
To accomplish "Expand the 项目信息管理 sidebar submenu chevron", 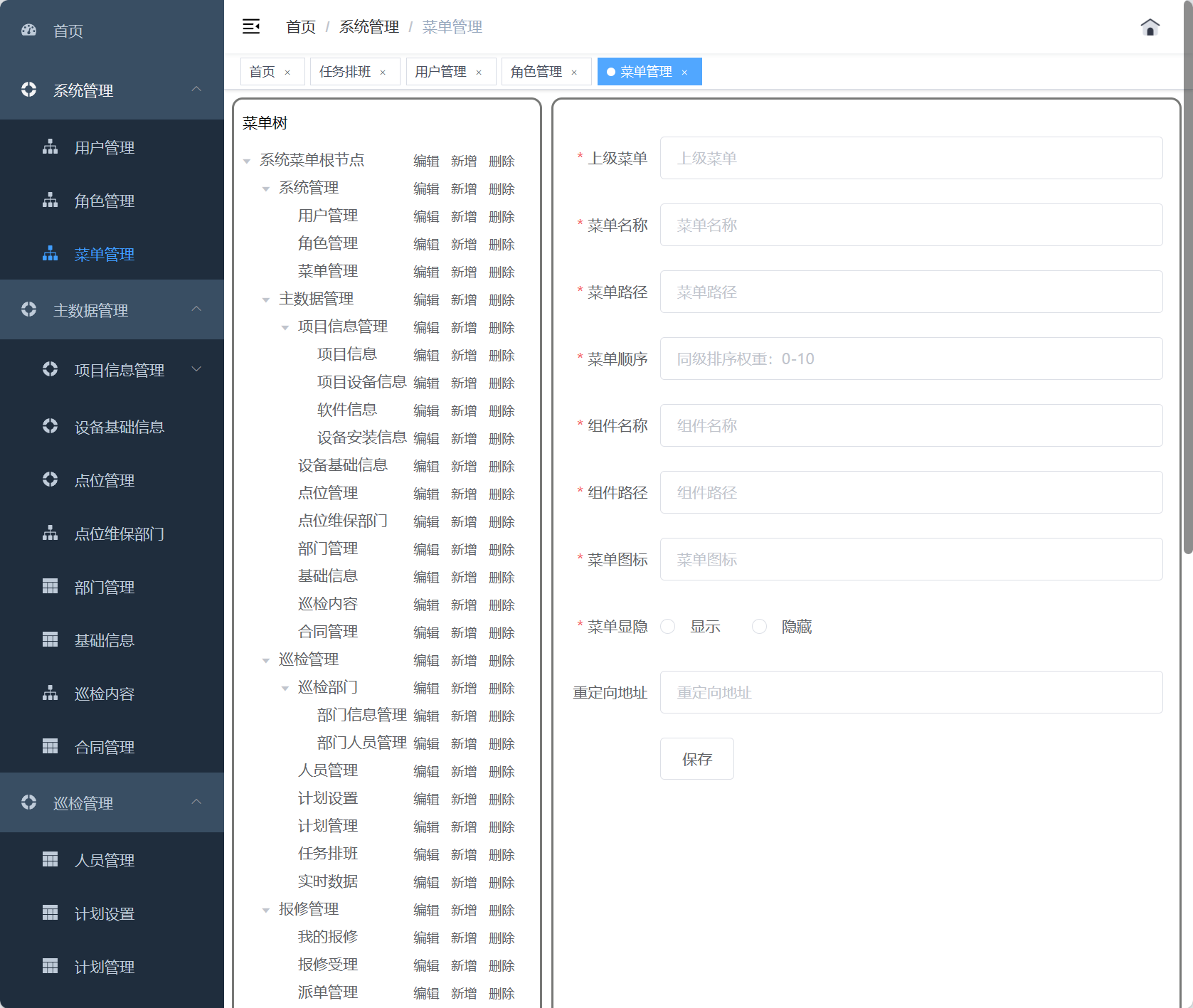I will (197, 368).
